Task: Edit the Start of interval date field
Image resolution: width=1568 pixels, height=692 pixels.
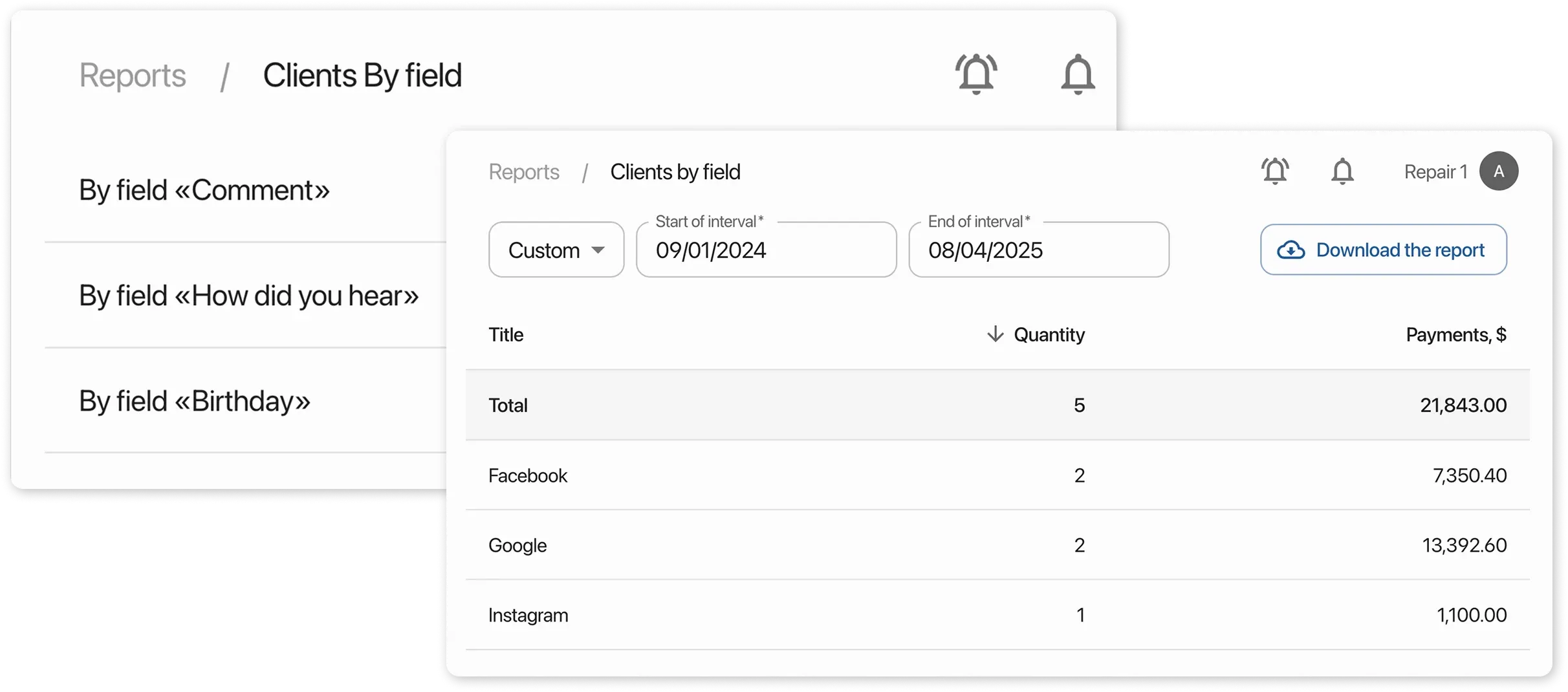Action: tap(766, 251)
